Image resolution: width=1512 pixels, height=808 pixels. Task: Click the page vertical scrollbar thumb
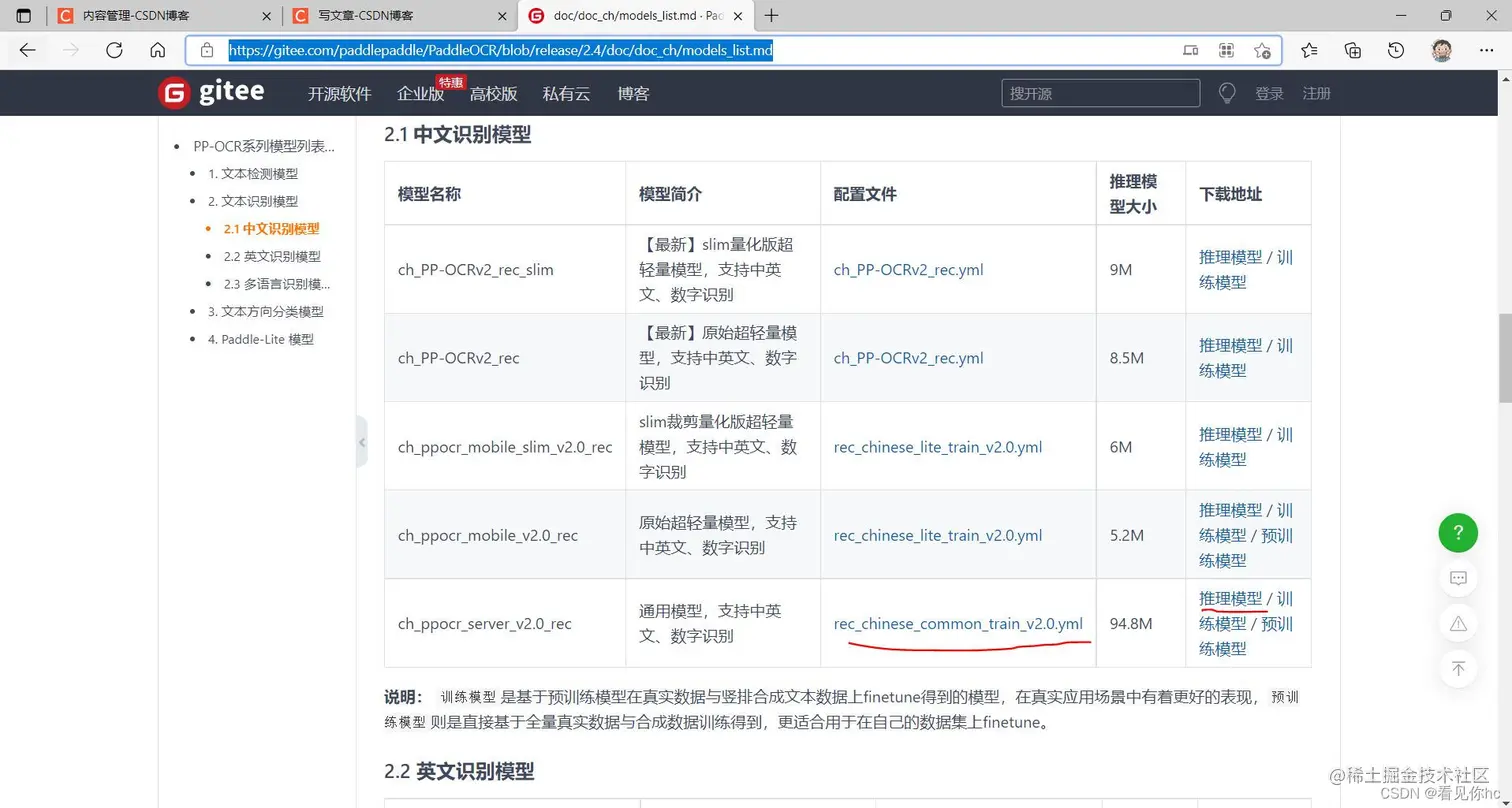coord(1504,358)
